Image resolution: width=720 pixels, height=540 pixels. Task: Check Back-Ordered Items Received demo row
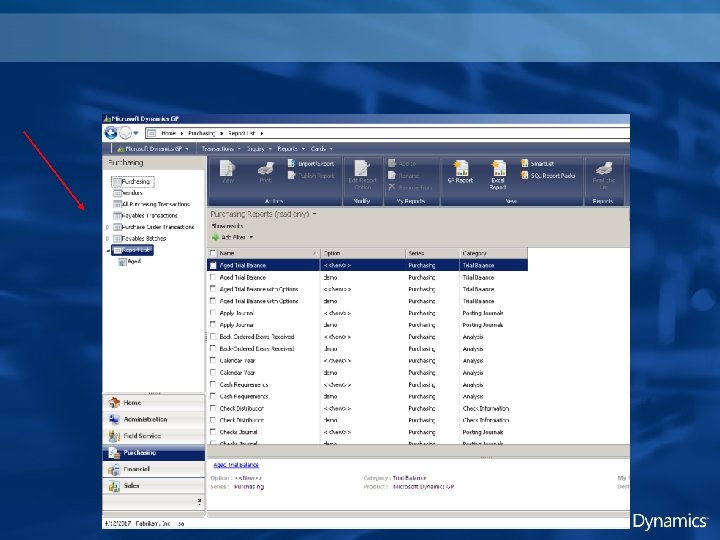(x=213, y=349)
